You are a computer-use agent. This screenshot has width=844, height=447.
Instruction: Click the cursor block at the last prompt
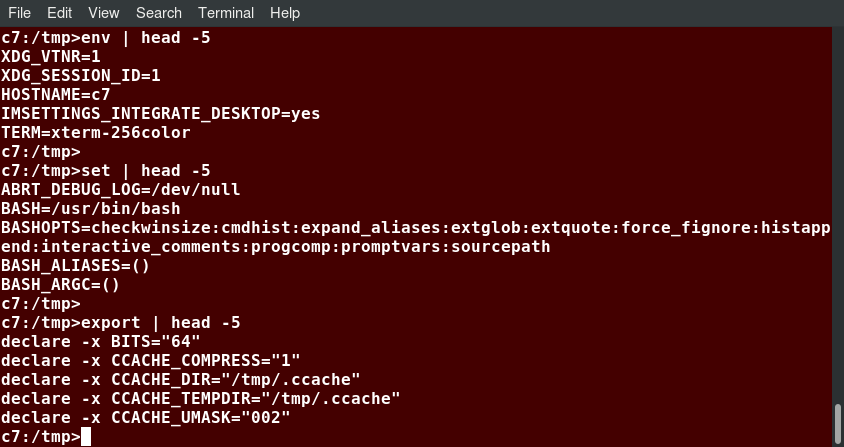(x=86, y=437)
